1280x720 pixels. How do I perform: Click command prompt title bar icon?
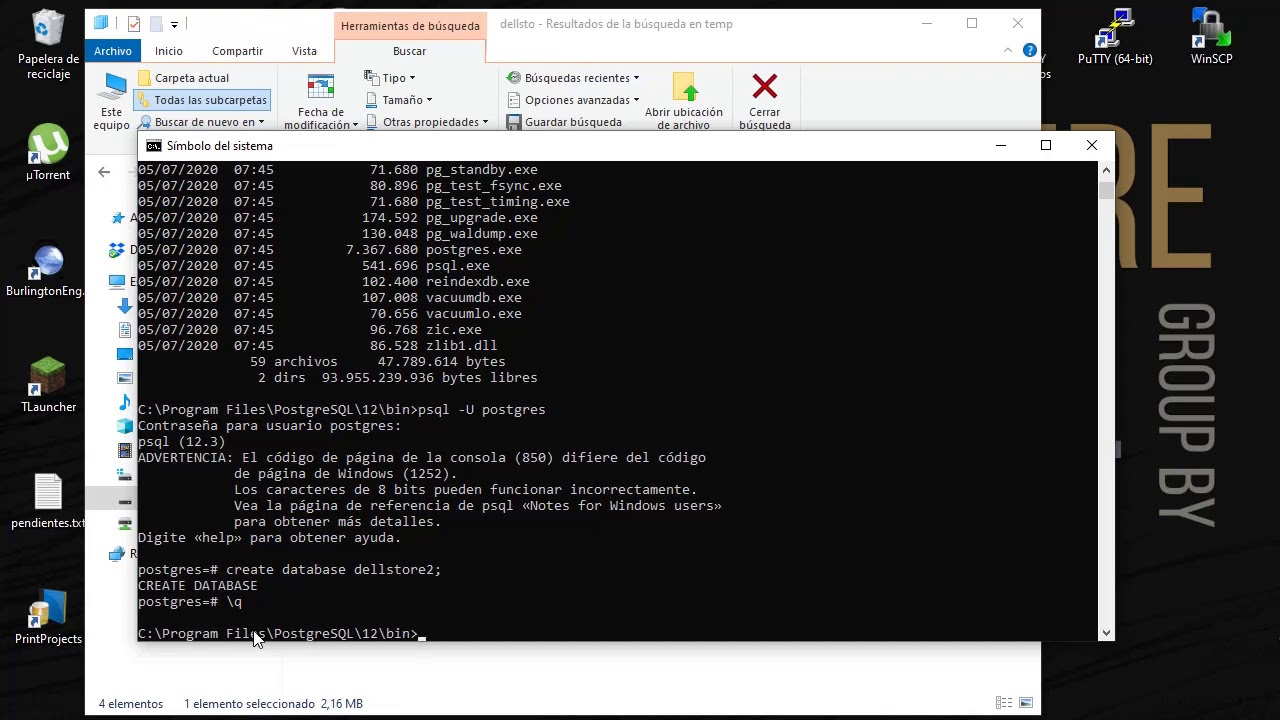click(153, 146)
